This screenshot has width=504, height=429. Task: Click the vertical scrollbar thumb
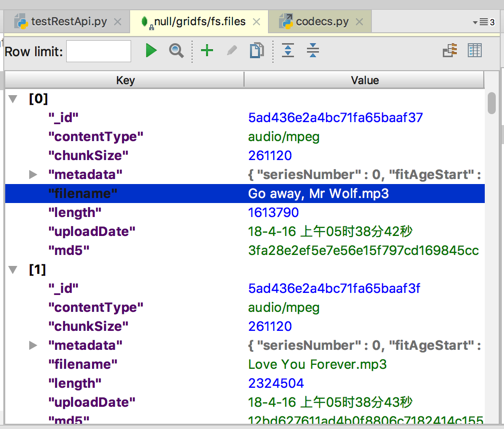pos(492,103)
